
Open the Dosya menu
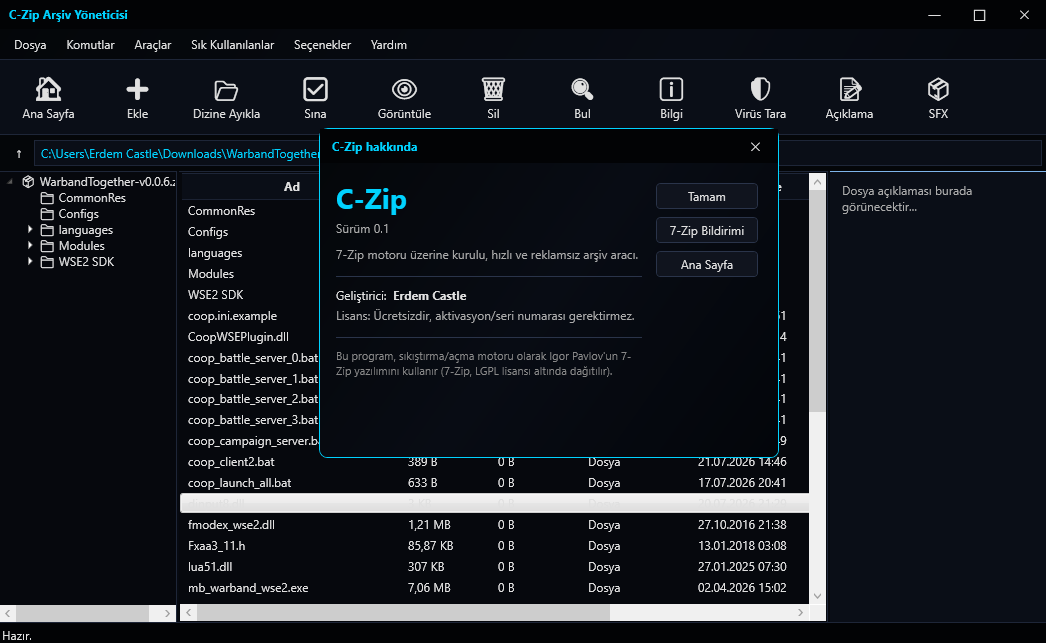point(30,45)
